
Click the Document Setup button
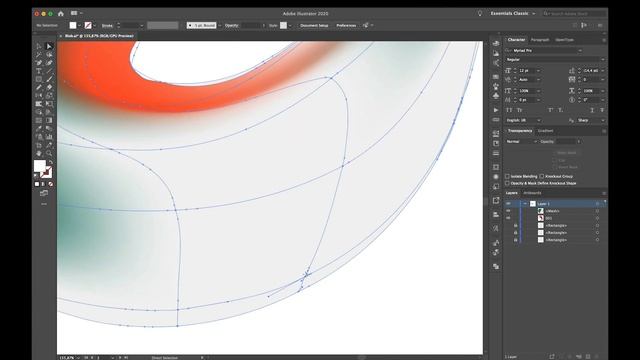pos(314,25)
